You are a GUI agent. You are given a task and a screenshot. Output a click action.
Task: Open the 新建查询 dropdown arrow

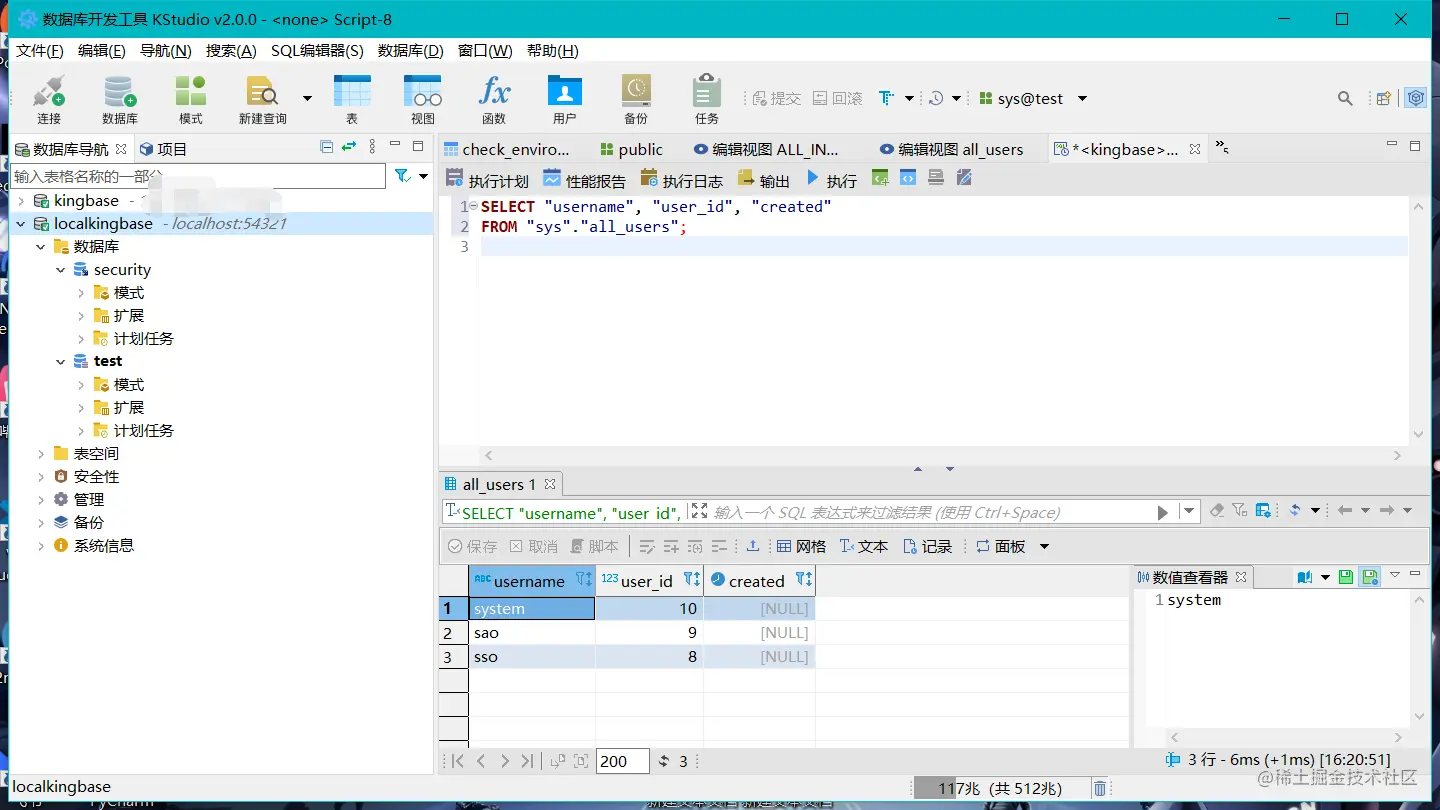click(307, 98)
